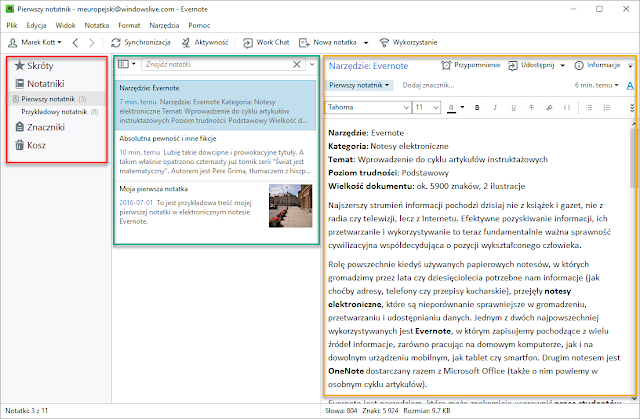Focus the Znajdź notatki search field
Image resolution: width=640 pixels, height=419 pixels.
(x=216, y=64)
